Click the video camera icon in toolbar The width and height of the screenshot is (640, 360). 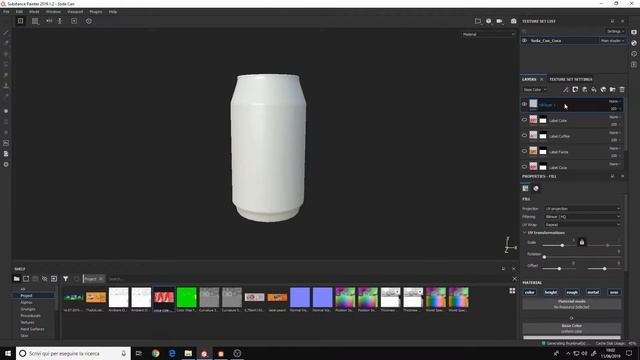tap(500, 21)
